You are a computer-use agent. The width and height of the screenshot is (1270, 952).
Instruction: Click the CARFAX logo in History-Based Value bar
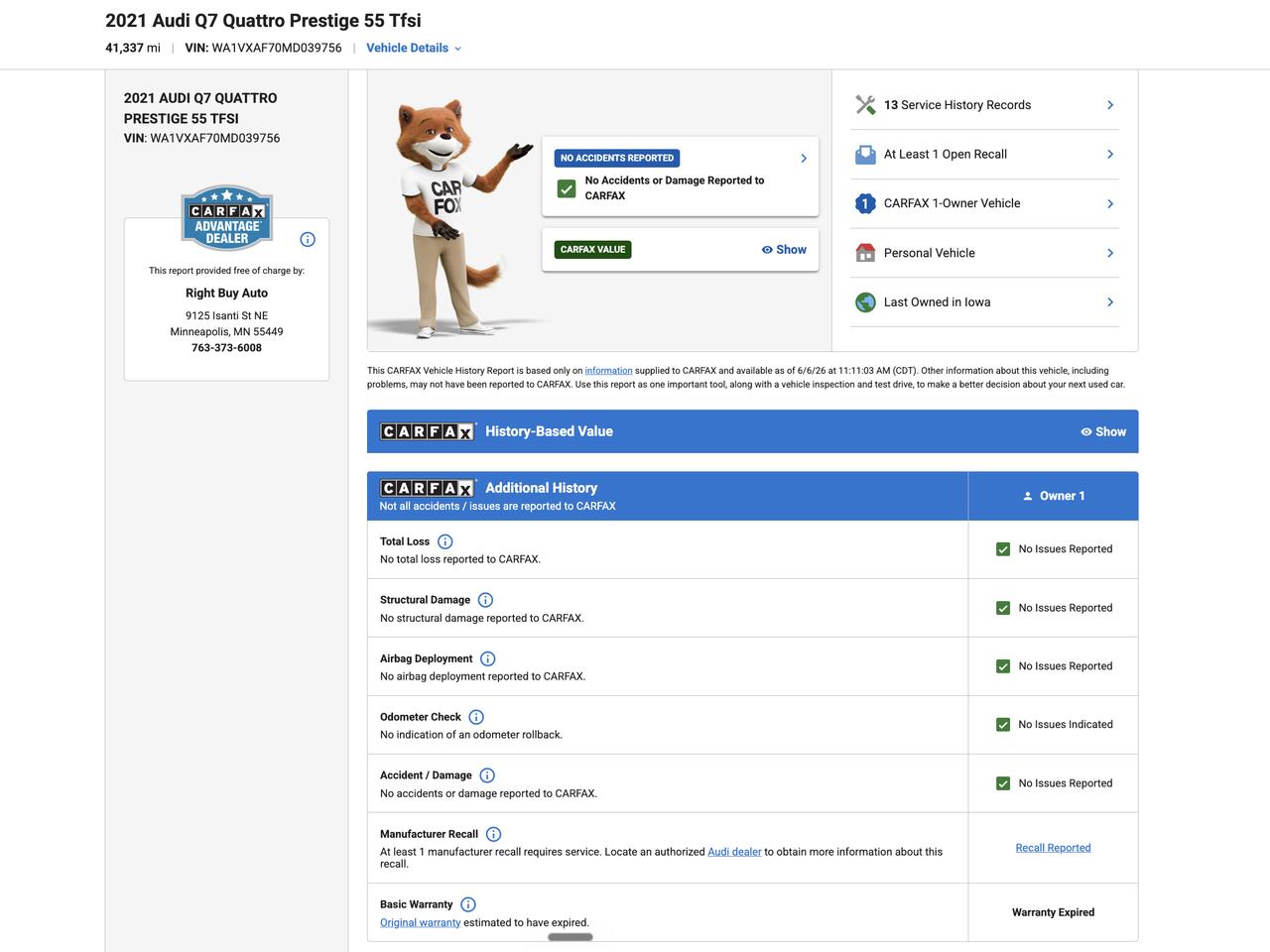(429, 431)
